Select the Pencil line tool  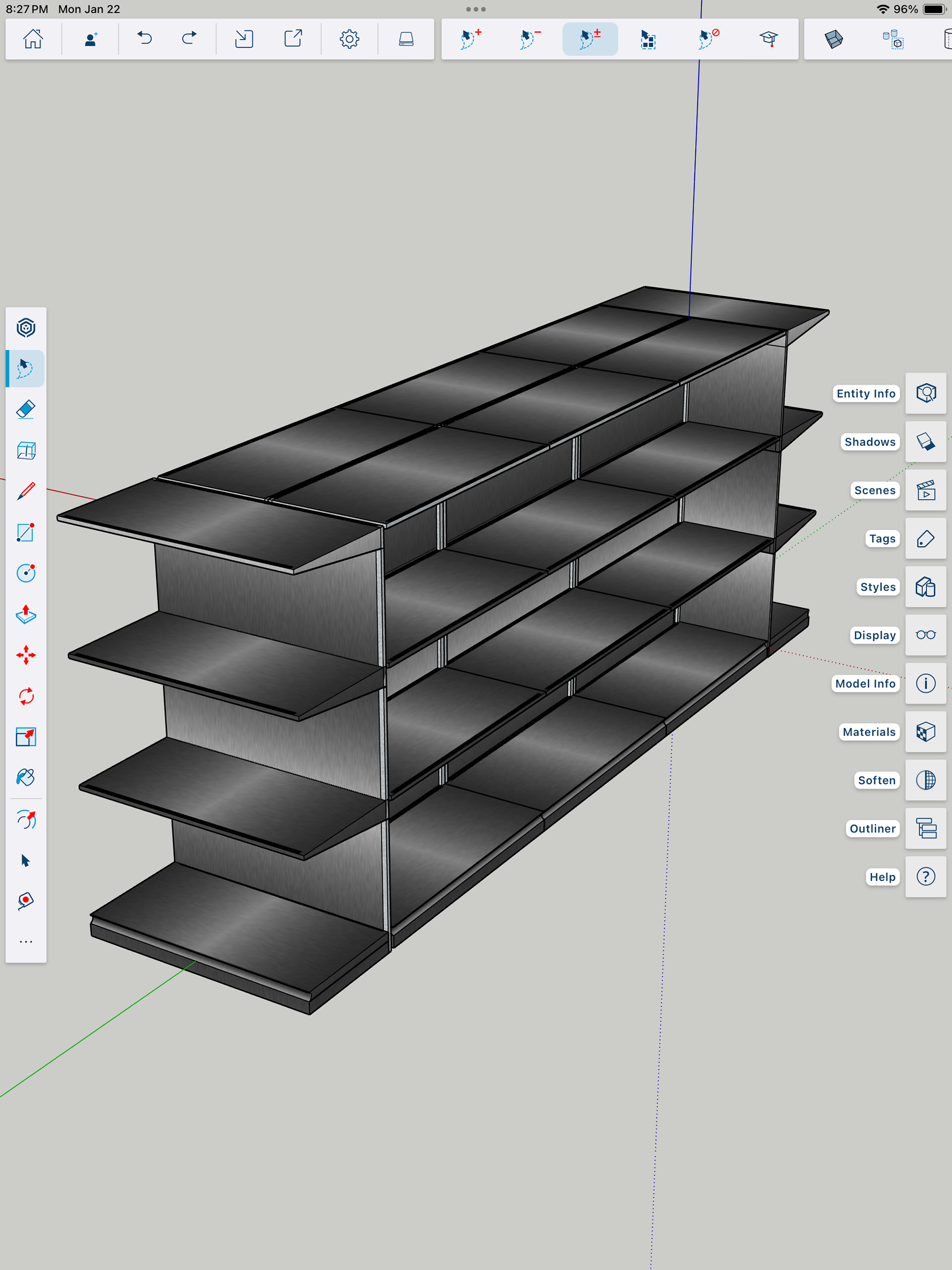click(26, 491)
